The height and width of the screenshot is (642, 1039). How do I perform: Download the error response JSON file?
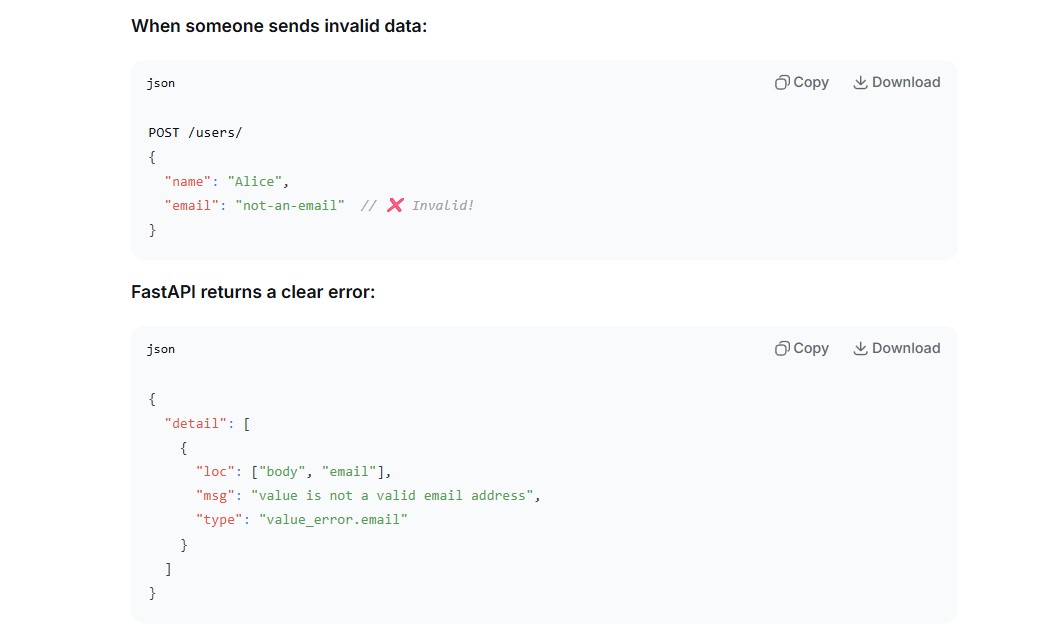[x=897, y=348]
